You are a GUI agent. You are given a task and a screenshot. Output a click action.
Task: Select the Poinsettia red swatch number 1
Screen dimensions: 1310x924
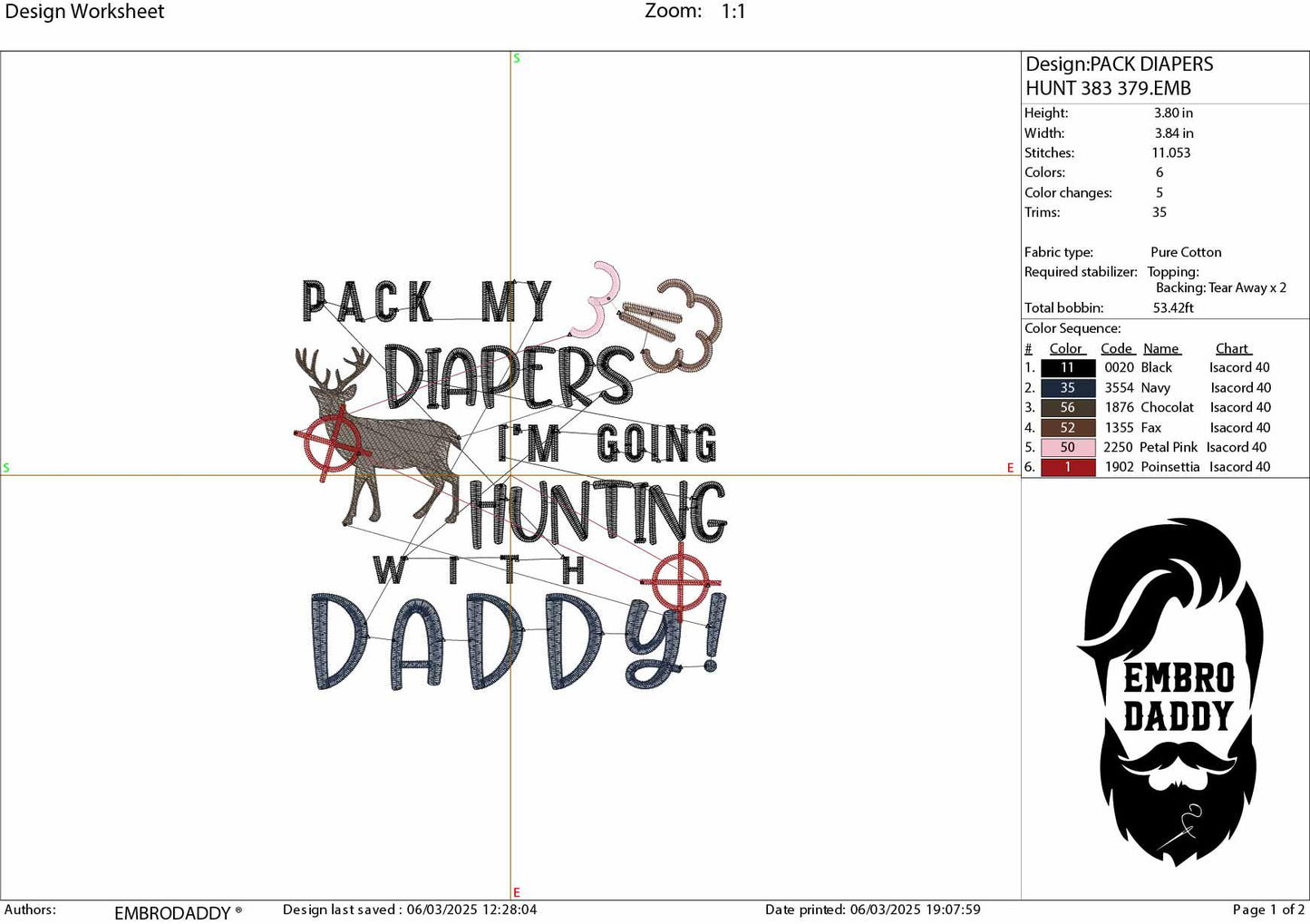[1068, 468]
